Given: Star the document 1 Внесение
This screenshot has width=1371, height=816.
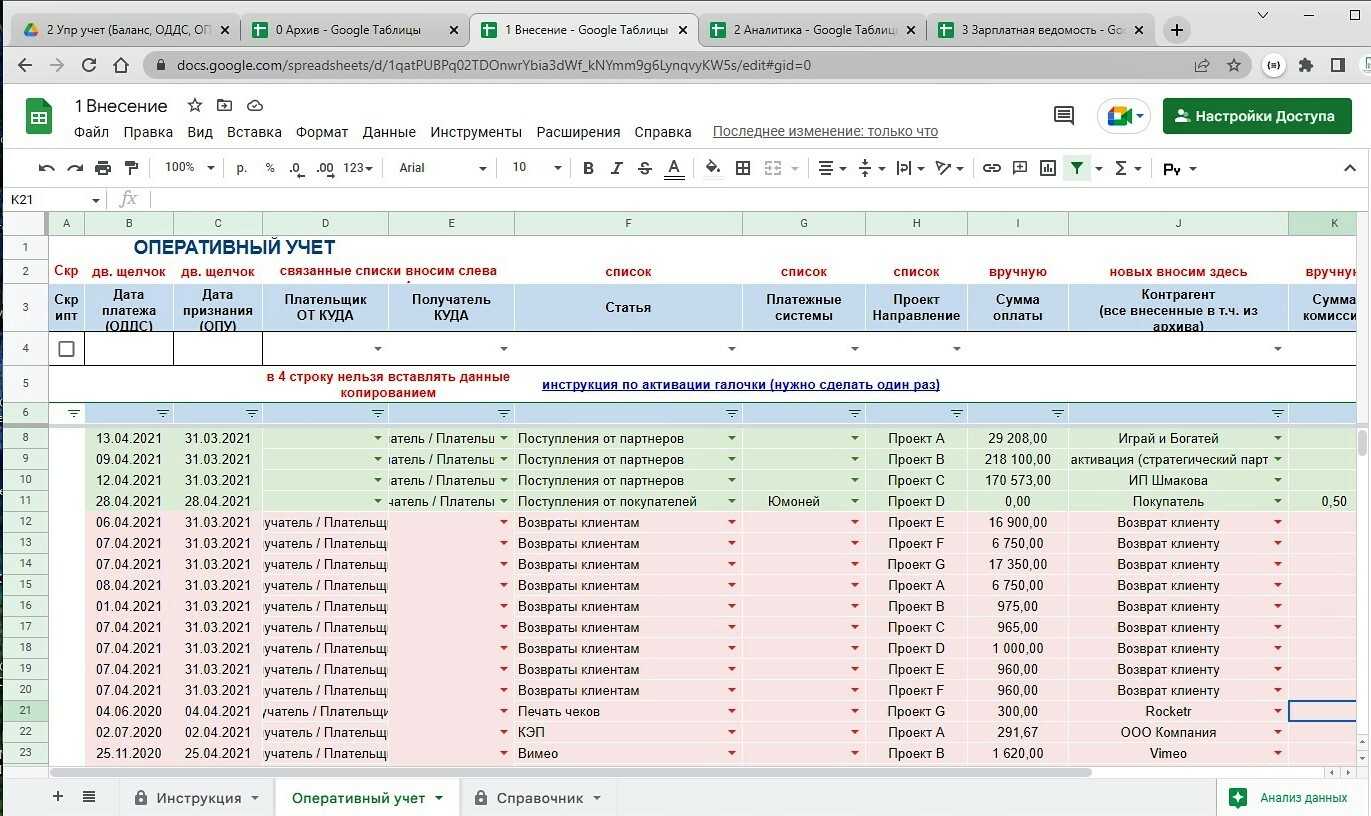Looking at the screenshot, I should pyautogui.click(x=195, y=105).
